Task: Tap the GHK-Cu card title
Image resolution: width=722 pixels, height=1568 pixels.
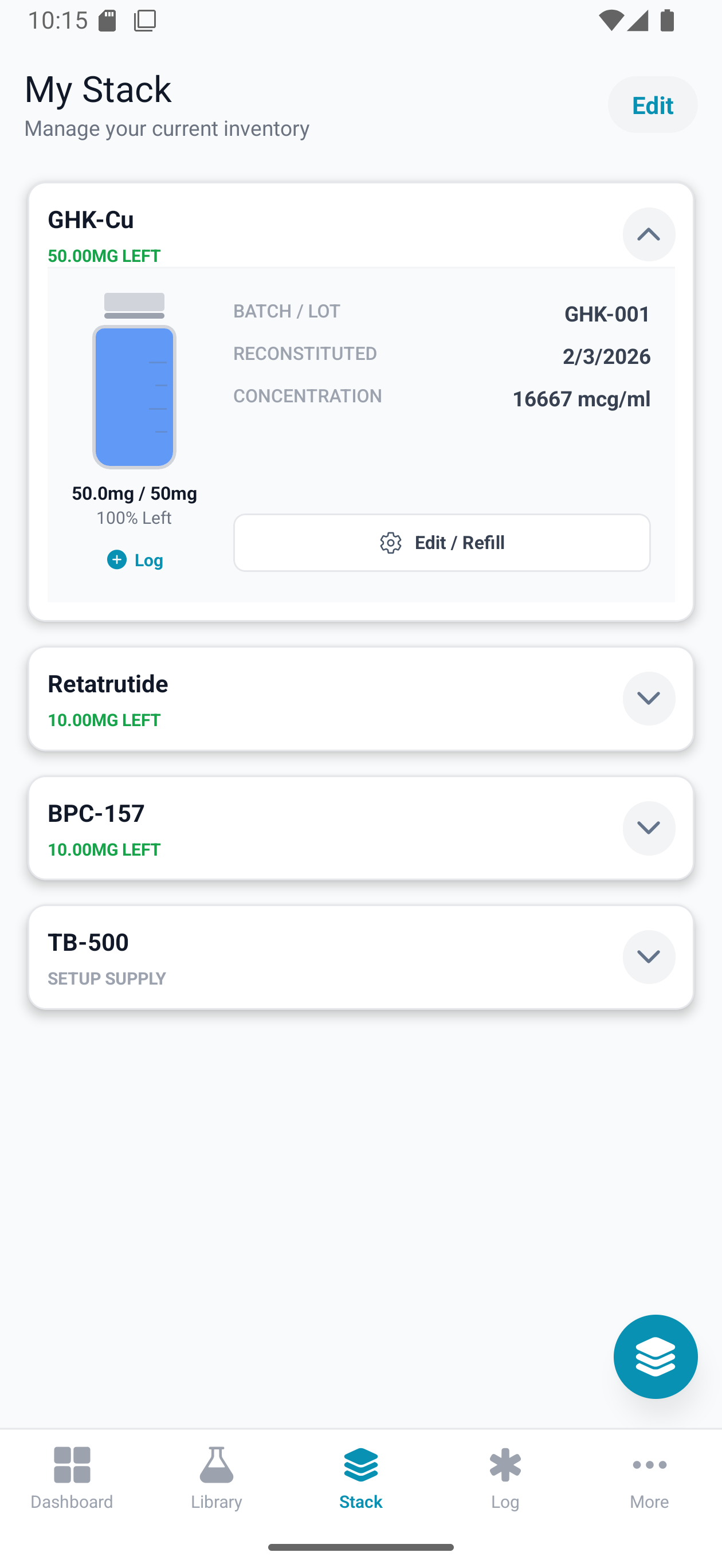Action: coord(91,219)
